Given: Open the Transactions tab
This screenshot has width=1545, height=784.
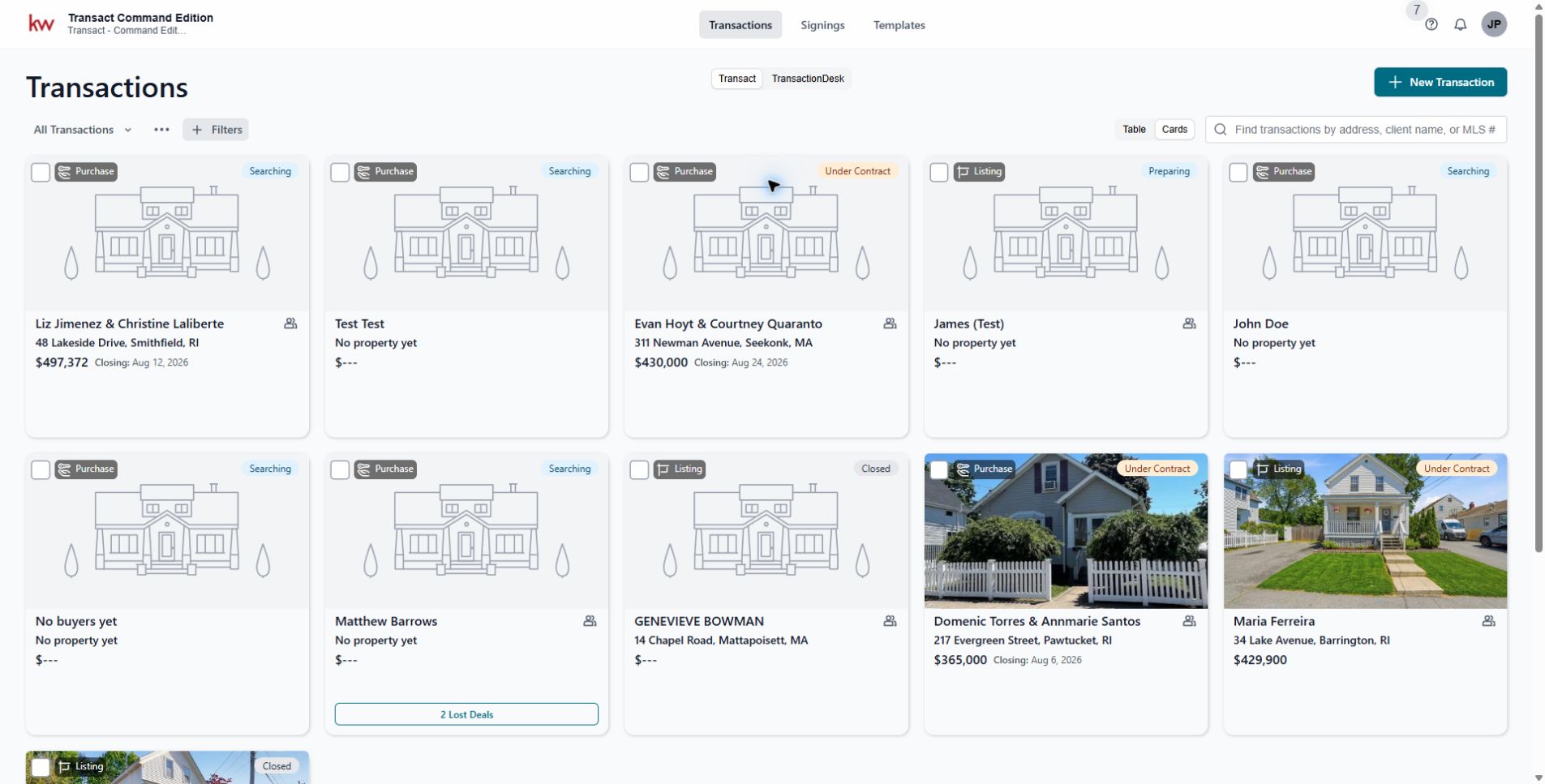Looking at the screenshot, I should point(740,25).
